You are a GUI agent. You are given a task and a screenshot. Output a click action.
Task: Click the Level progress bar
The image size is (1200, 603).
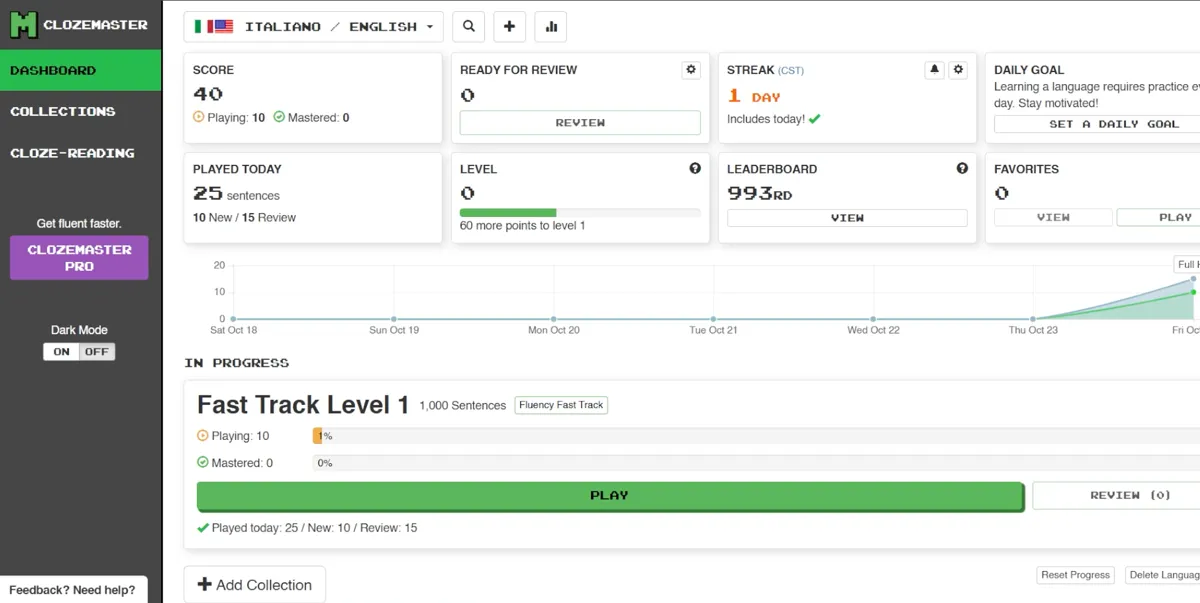tap(580, 212)
